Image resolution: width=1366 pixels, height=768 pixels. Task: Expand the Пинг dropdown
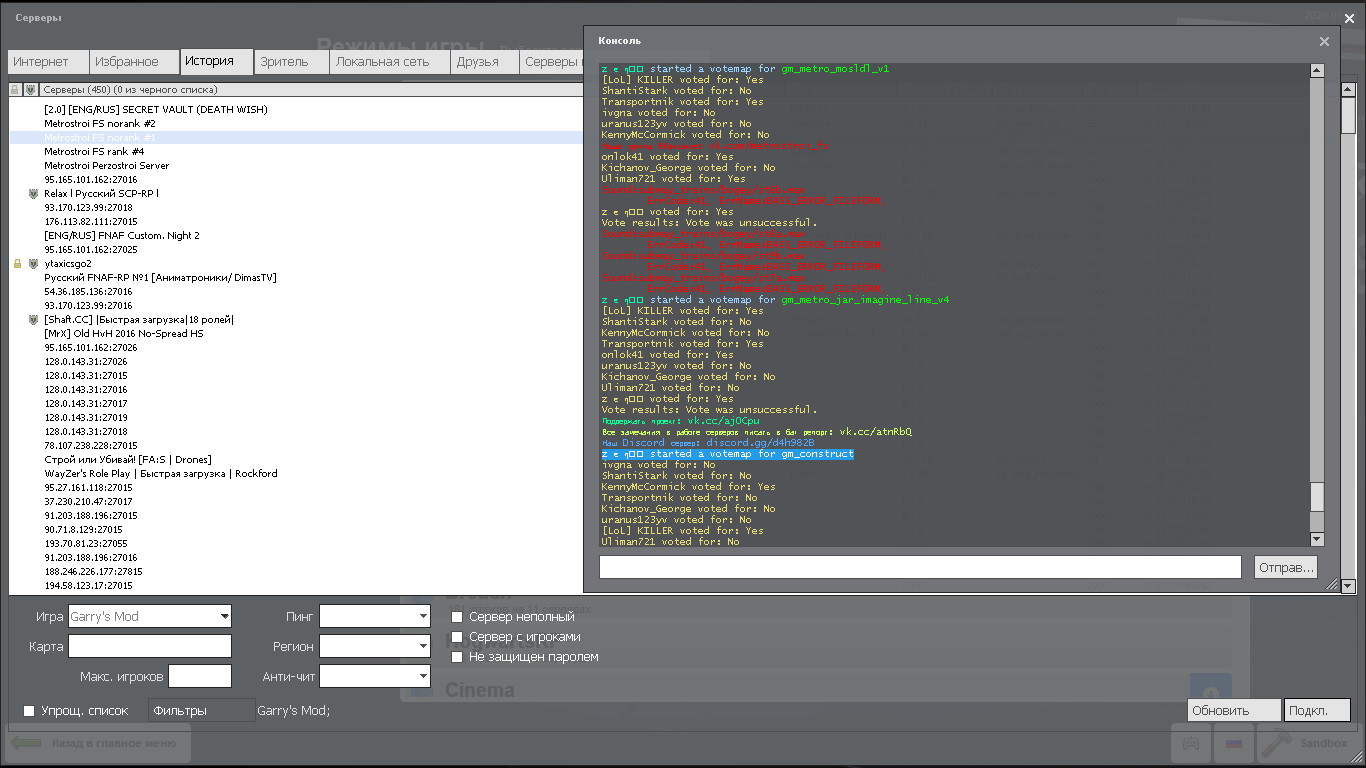(x=375, y=616)
